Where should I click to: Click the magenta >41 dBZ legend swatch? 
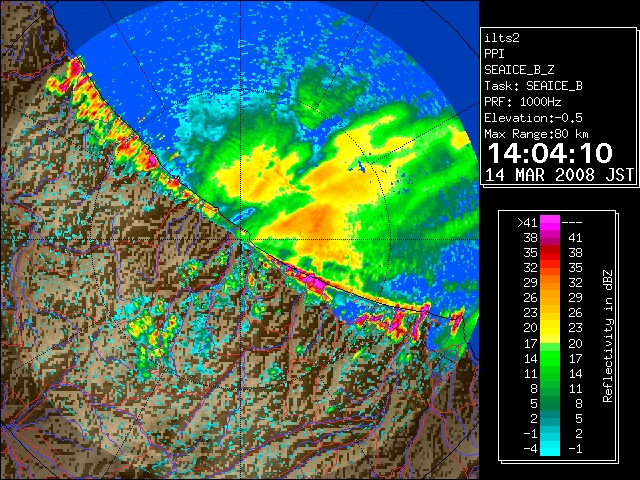click(550, 222)
